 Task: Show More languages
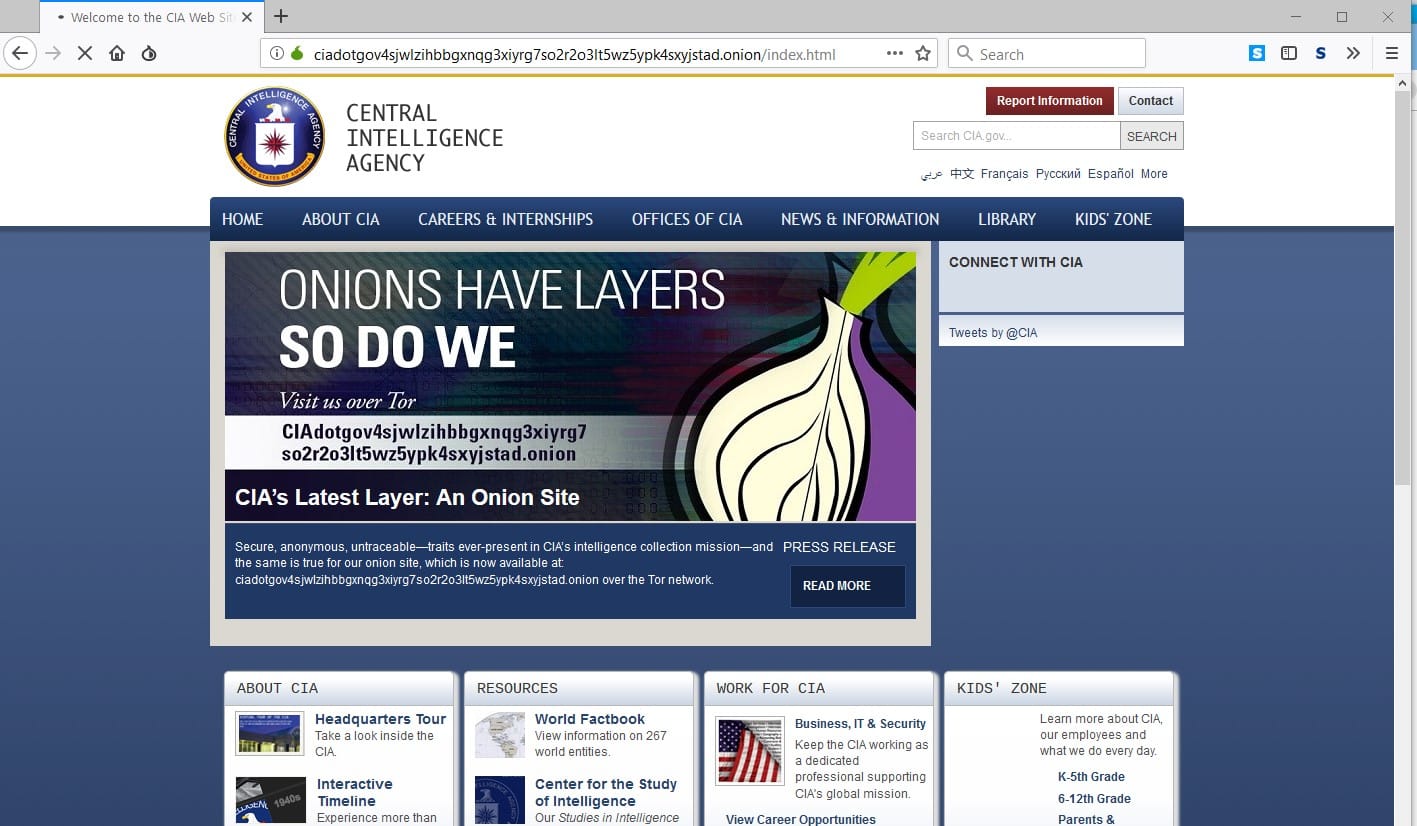(1154, 174)
